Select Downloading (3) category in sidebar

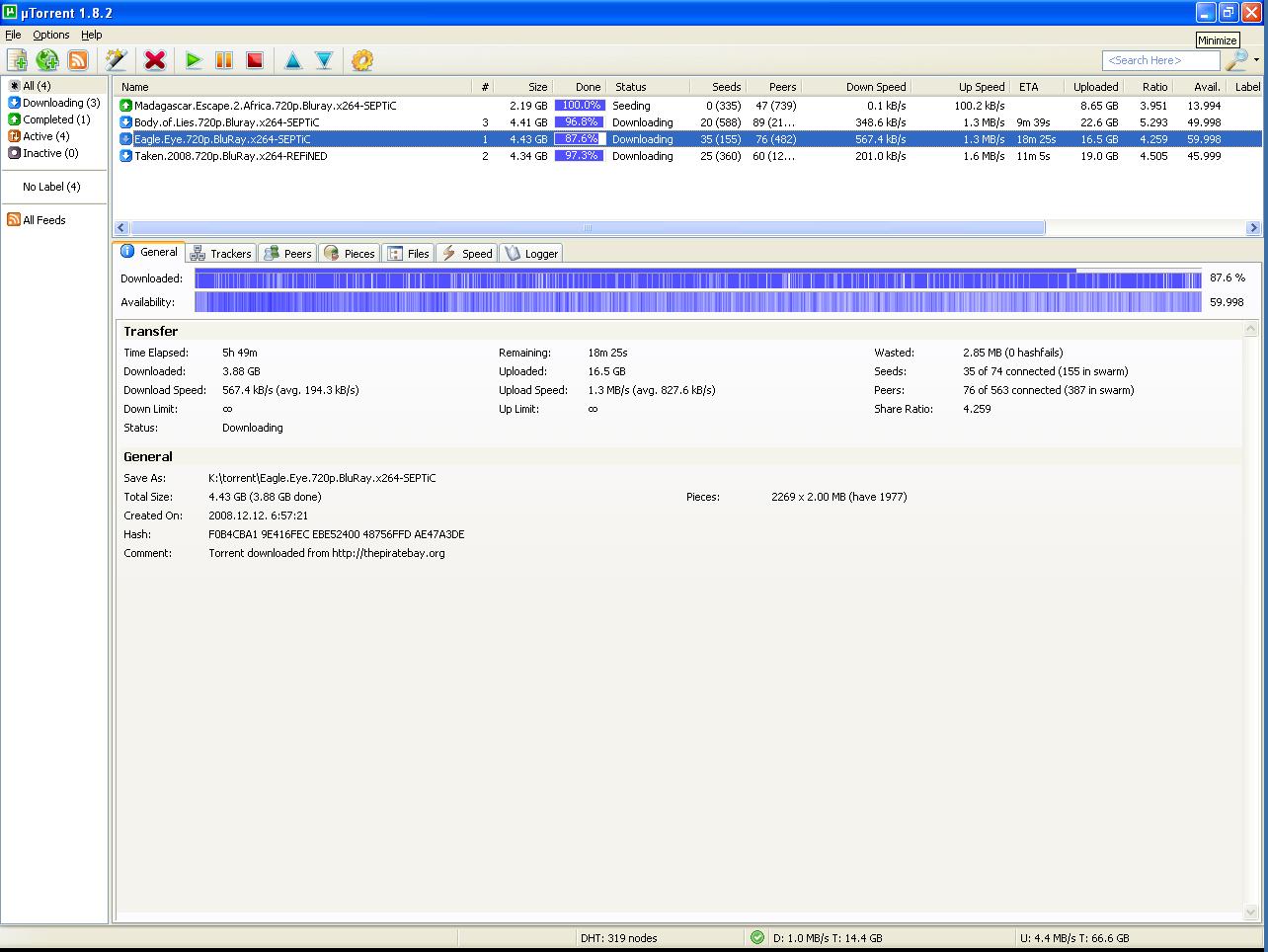click(x=54, y=103)
